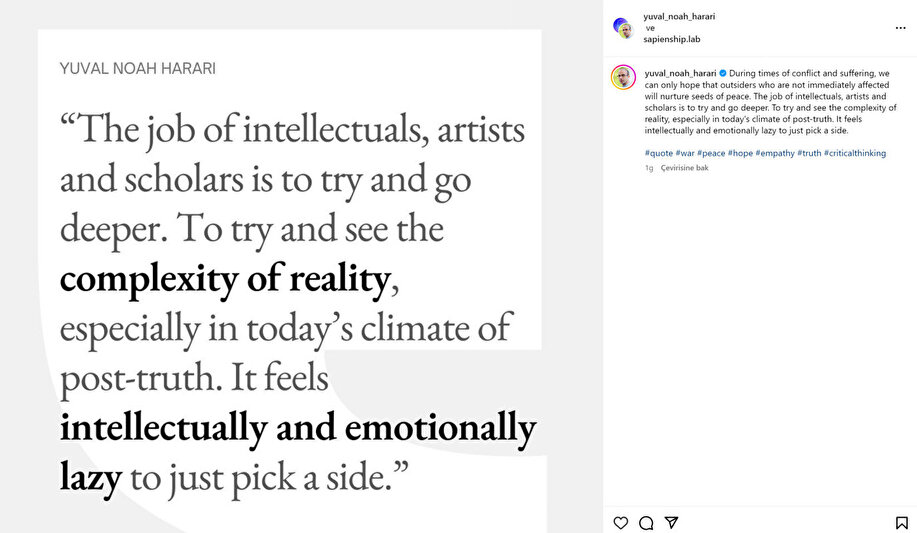Viewport: 917px width, 533px height.
Task: Open the #quote hashtag
Action: click(x=659, y=153)
